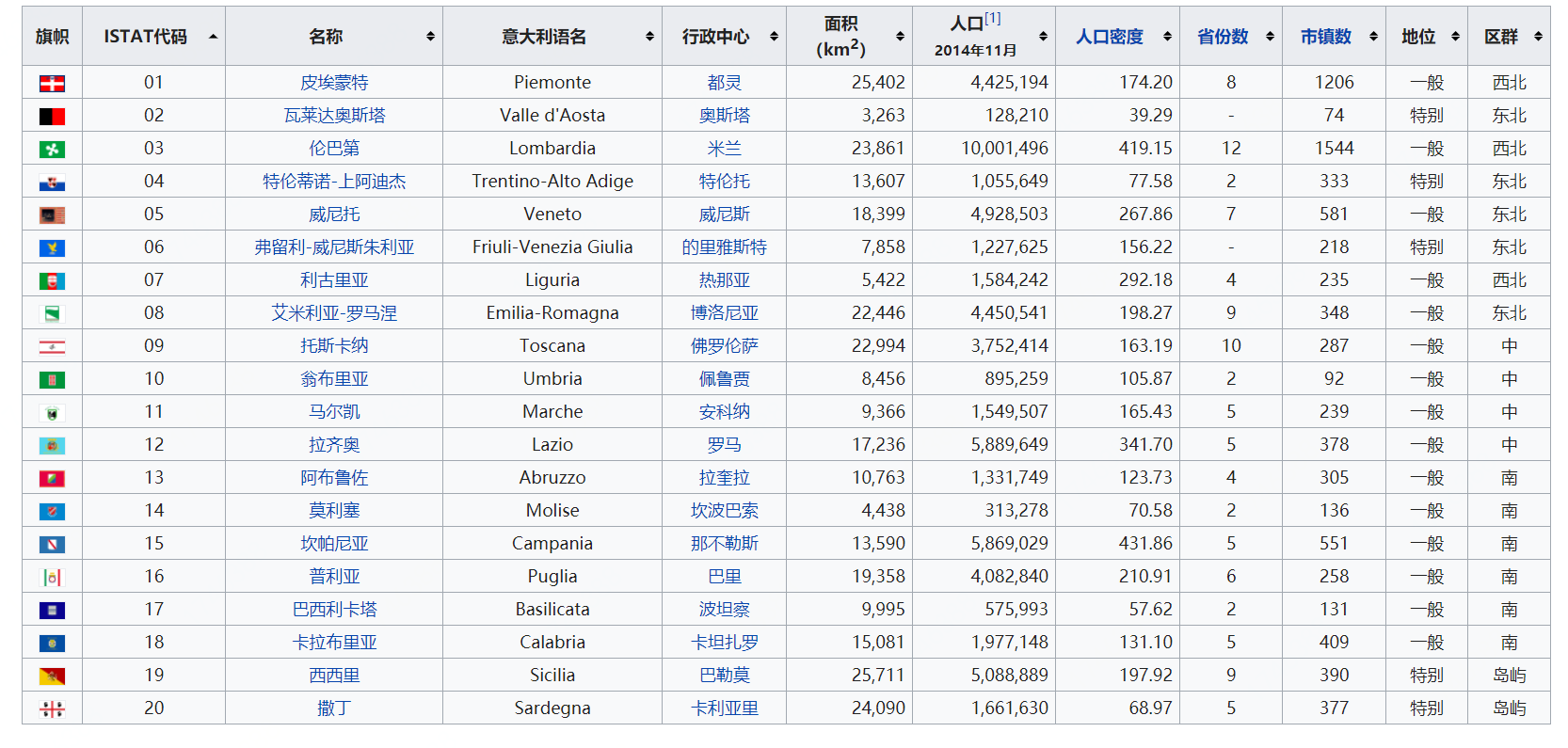1568x748 pixels.
Task: Open the 利古里亚 region link
Action: tap(334, 280)
